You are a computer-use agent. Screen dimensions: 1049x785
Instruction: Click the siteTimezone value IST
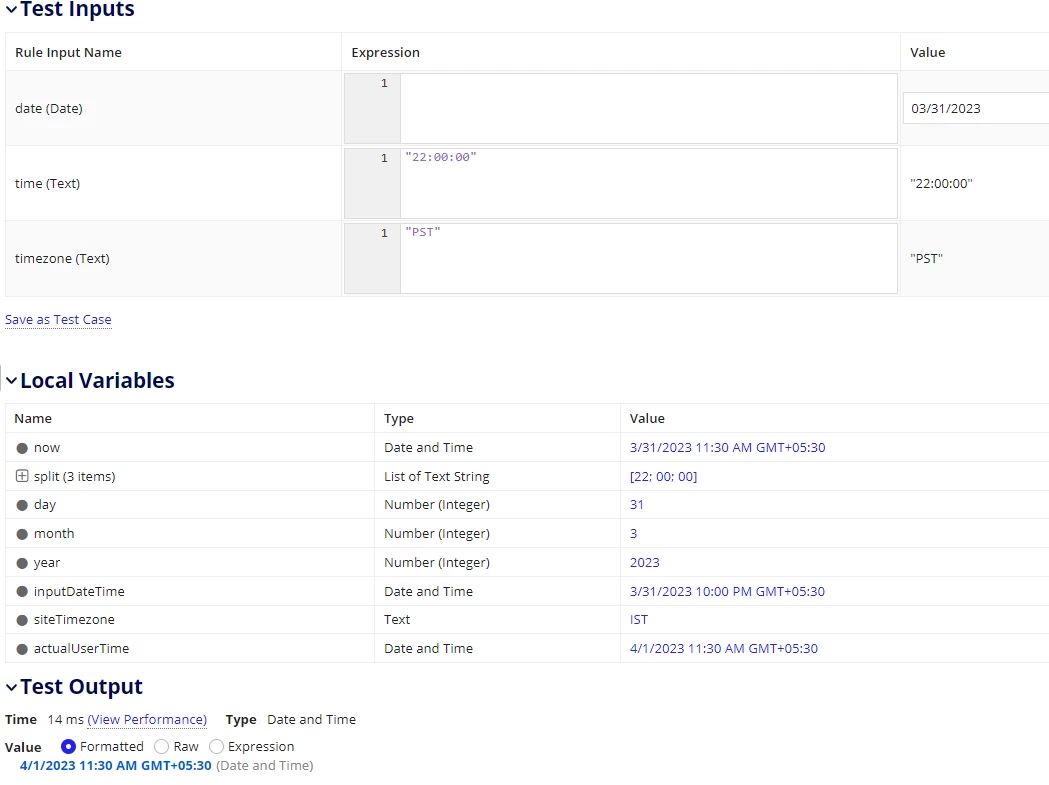coord(639,620)
